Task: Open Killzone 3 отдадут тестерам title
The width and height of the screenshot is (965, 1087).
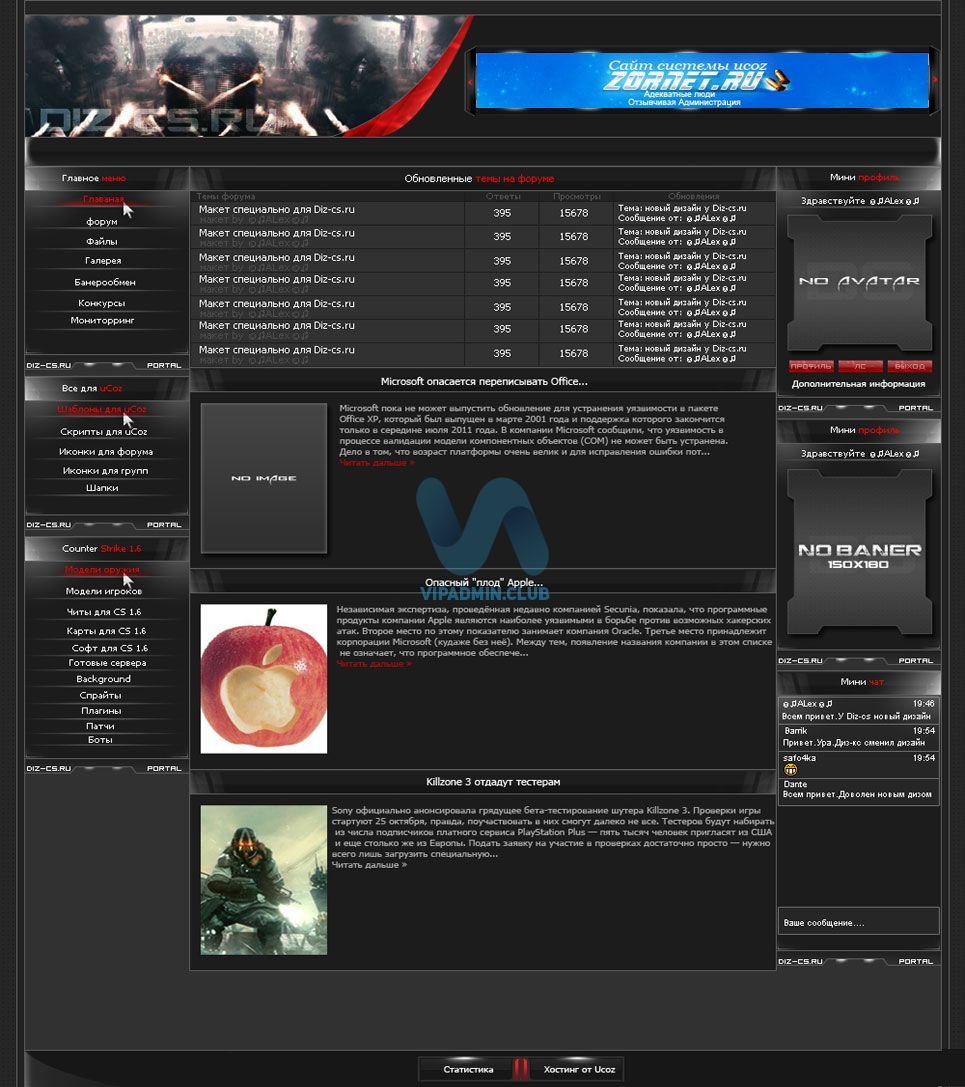Action: (x=493, y=782)
